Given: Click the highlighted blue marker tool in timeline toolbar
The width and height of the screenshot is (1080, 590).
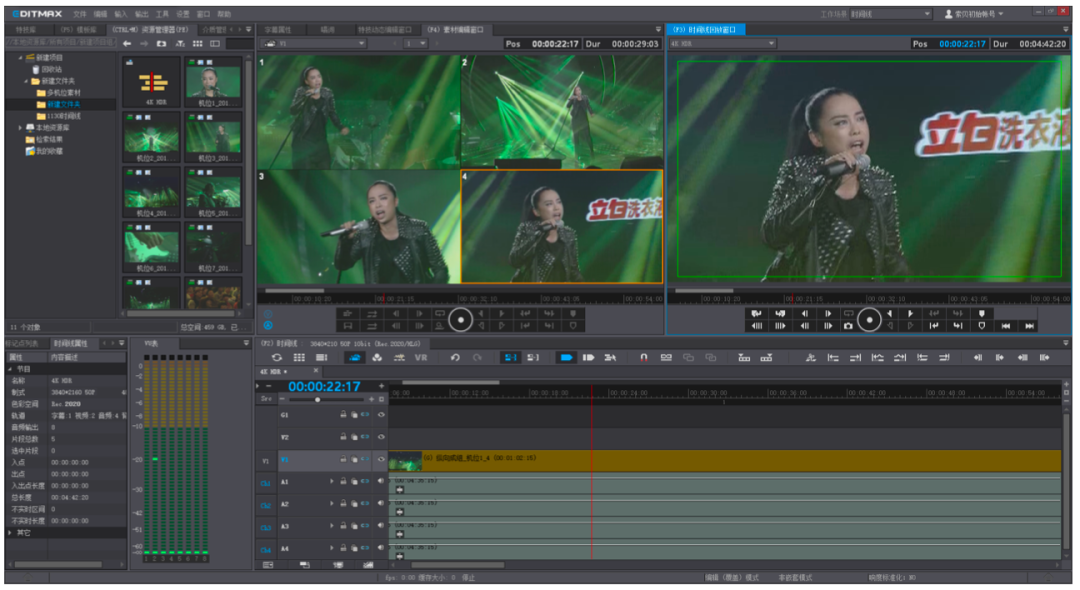Looking at the screenshot, I should click(566, 357).
